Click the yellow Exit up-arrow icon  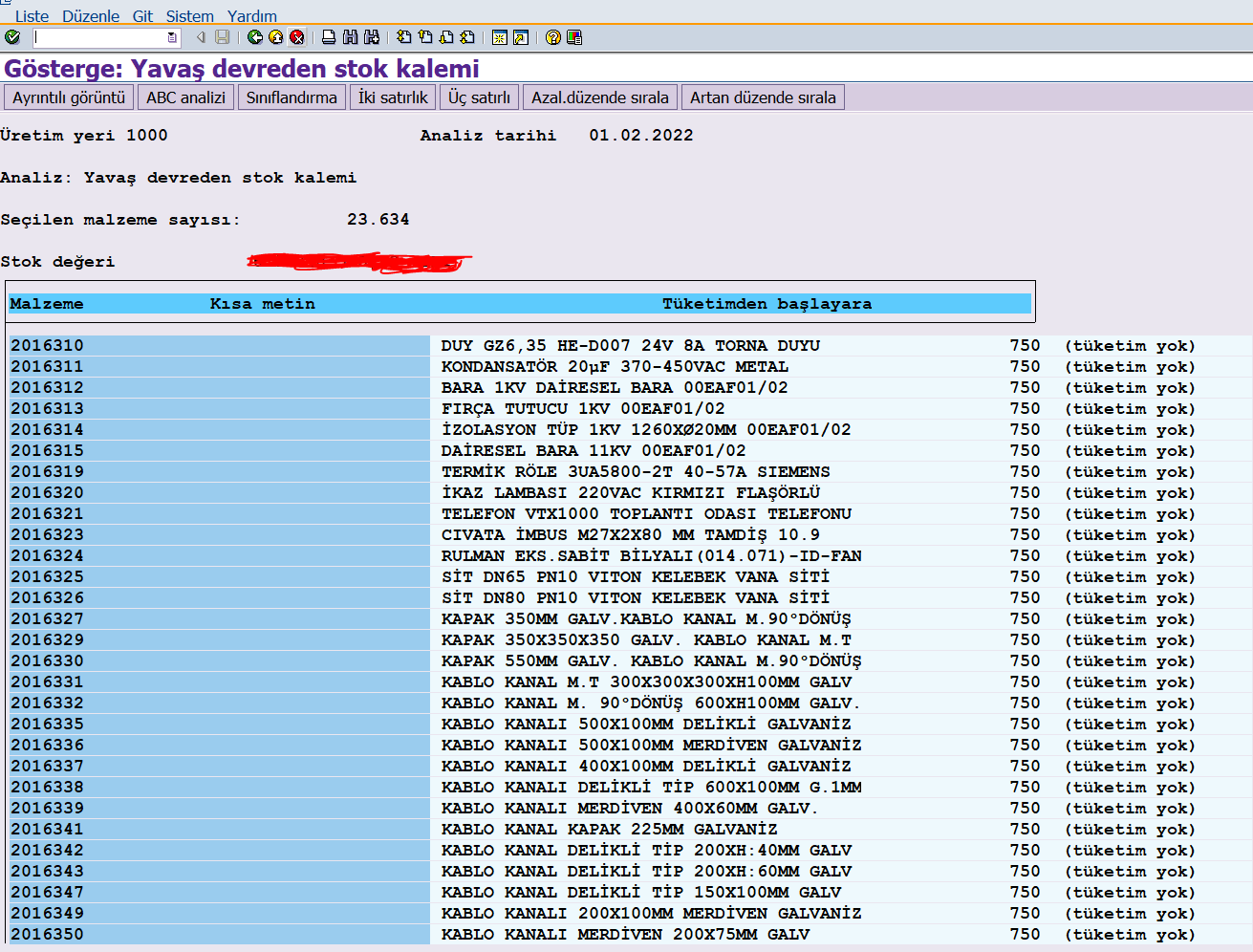point(276,37)
